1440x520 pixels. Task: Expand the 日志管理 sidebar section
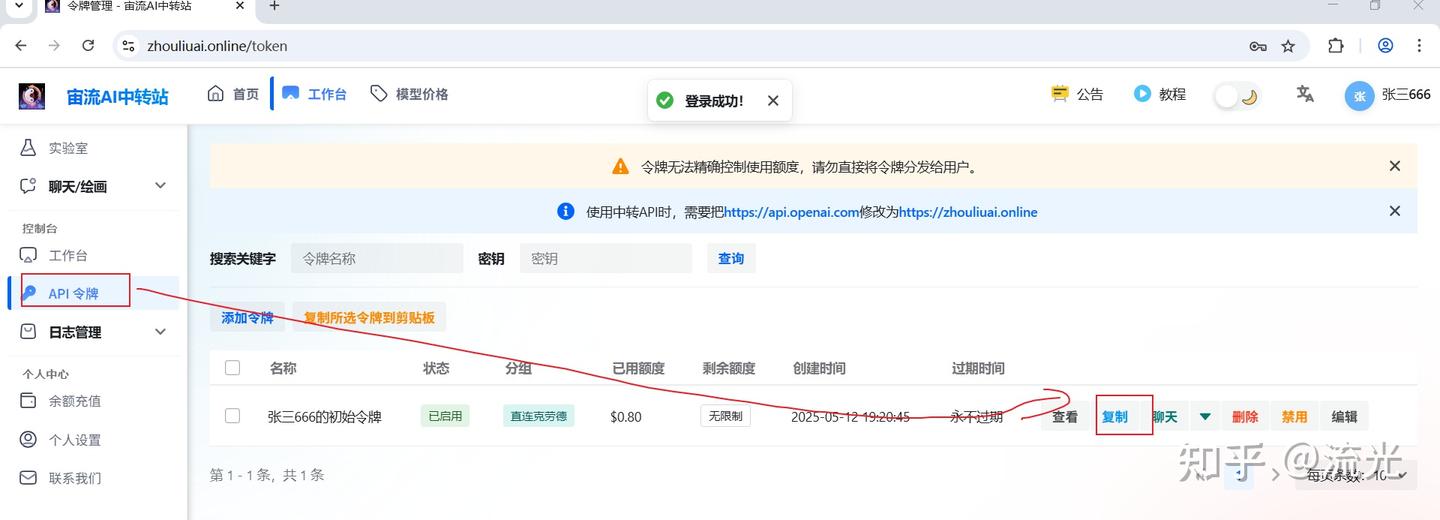coord(94,332)
